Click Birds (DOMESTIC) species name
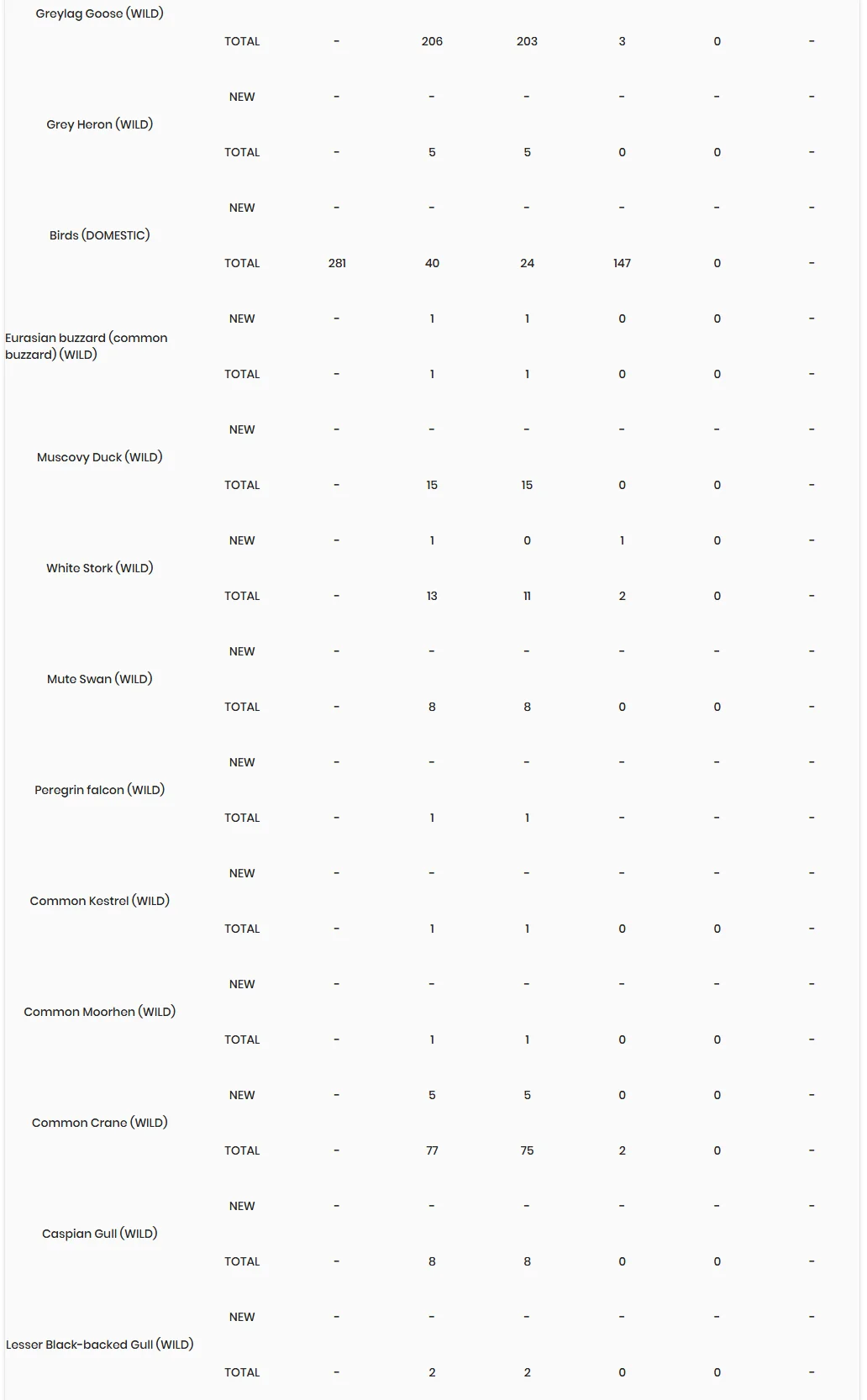The width and height of the screenshot is (867, 1400). pyautogui.click(x=99, y=235)
